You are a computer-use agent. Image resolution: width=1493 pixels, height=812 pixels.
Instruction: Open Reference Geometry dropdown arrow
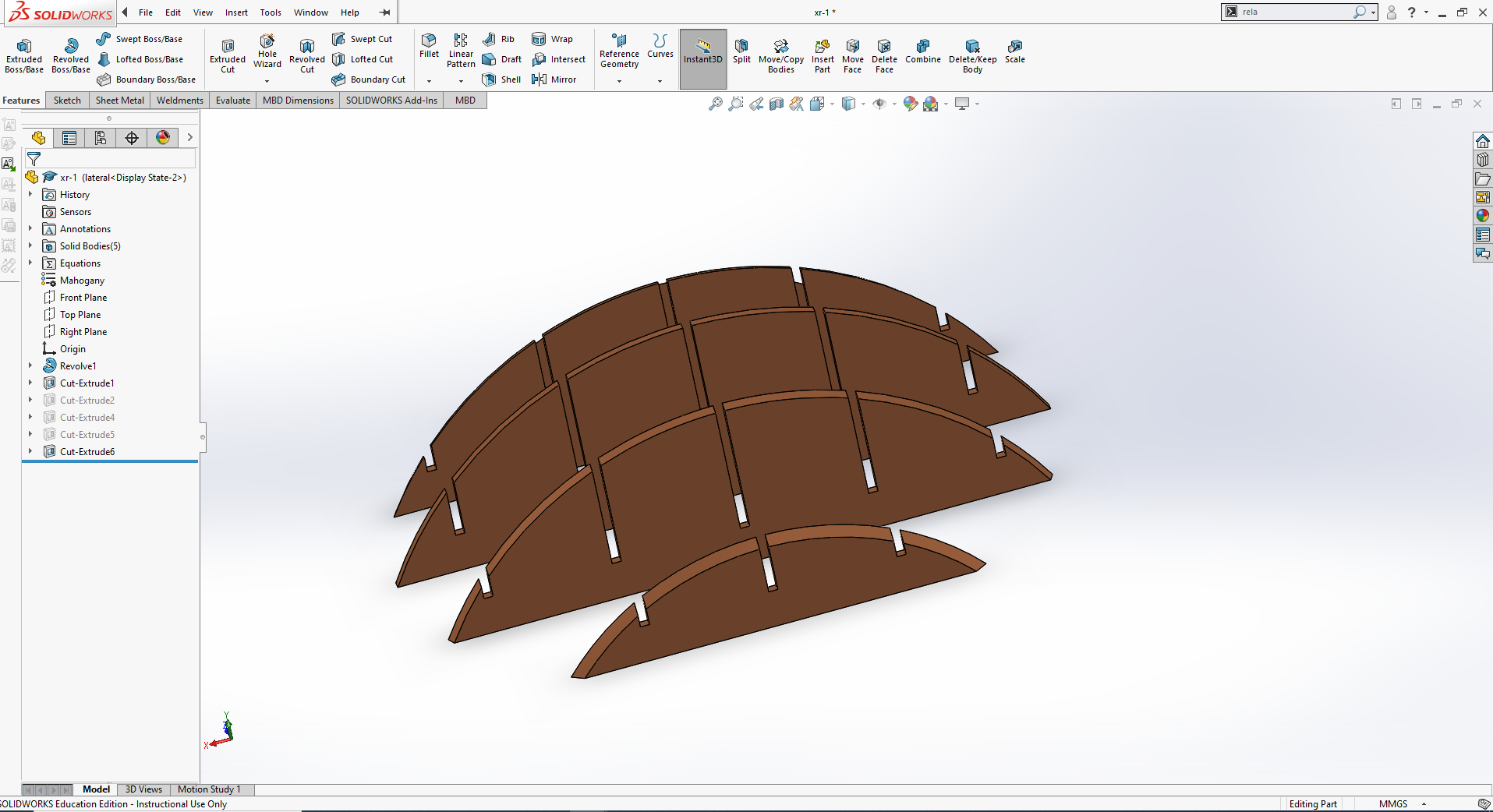pyautogui.click(x=619, y=81)
